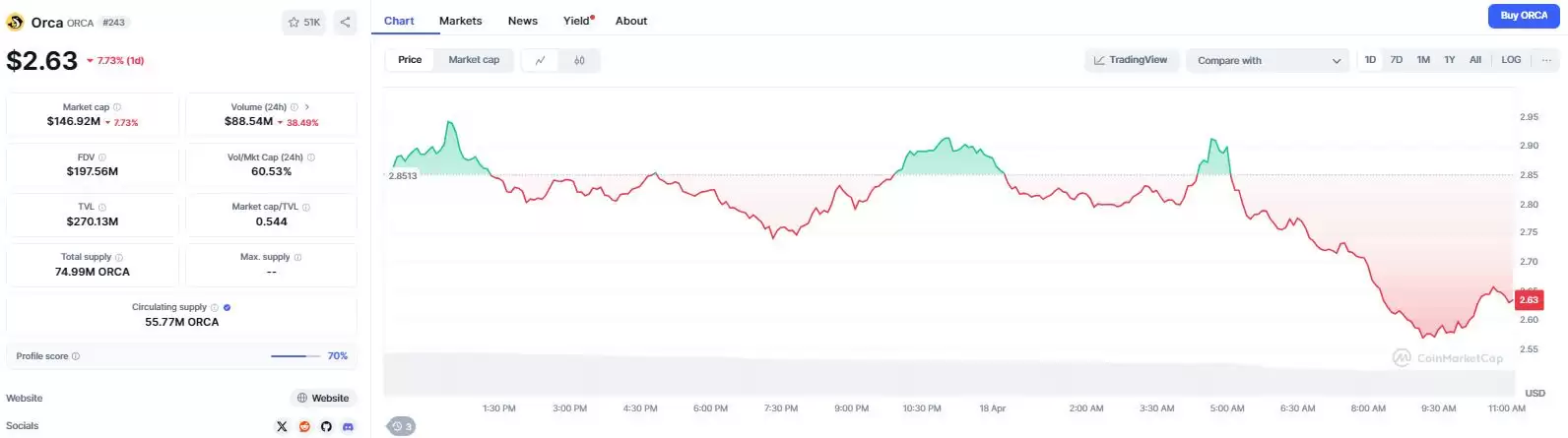Switch chart to line view
The image size is (1568, 438).
(x=540, y=61)
